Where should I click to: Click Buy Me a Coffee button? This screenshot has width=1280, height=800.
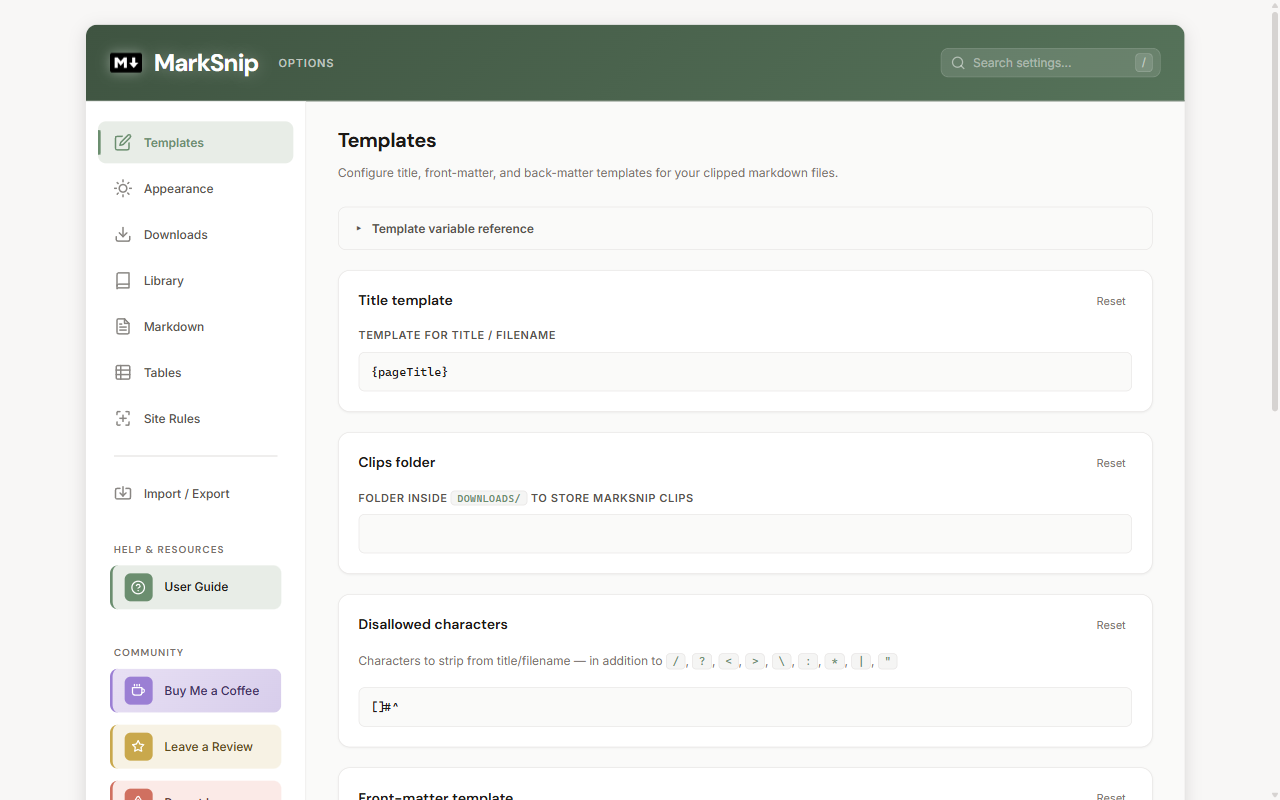point(196,691)
